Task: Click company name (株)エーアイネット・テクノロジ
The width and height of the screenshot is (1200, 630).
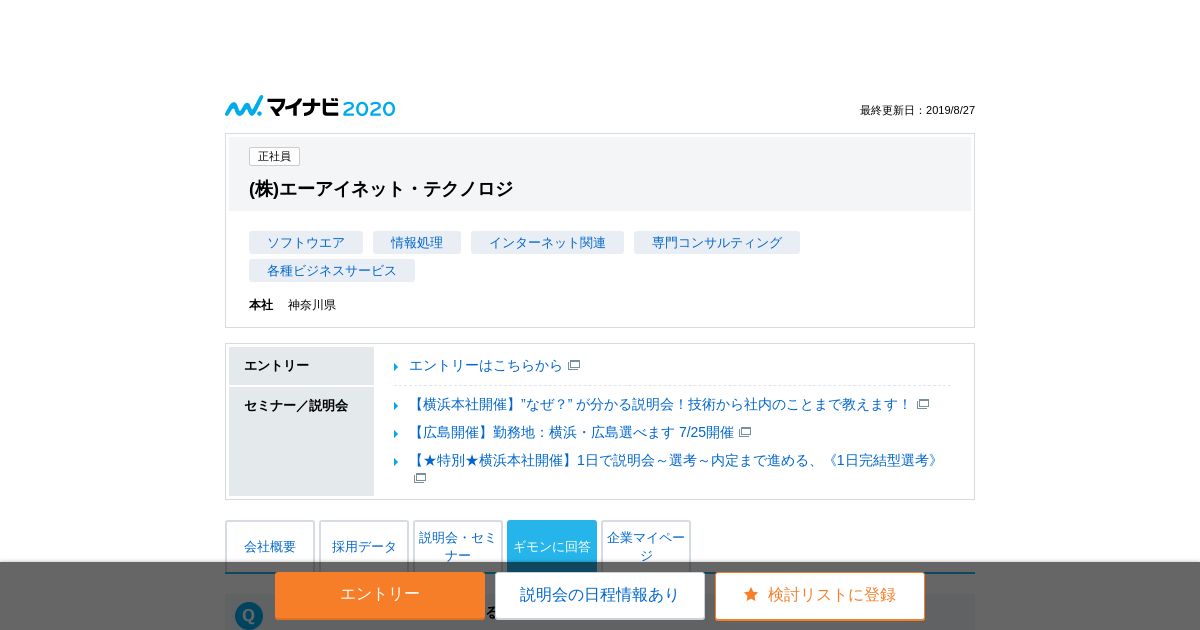Action: [x=381, y=189]
